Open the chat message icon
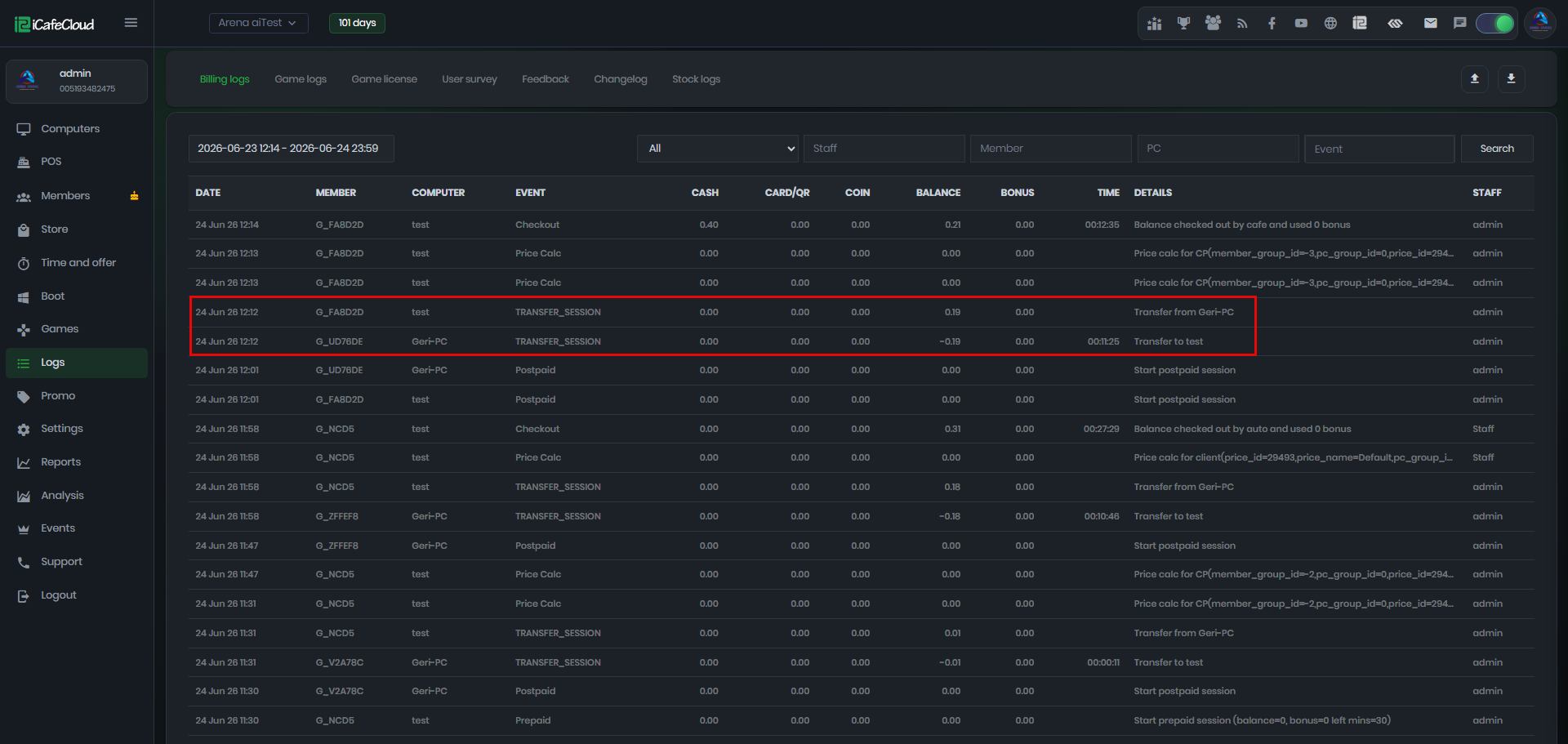 (x=1459, y=24)
